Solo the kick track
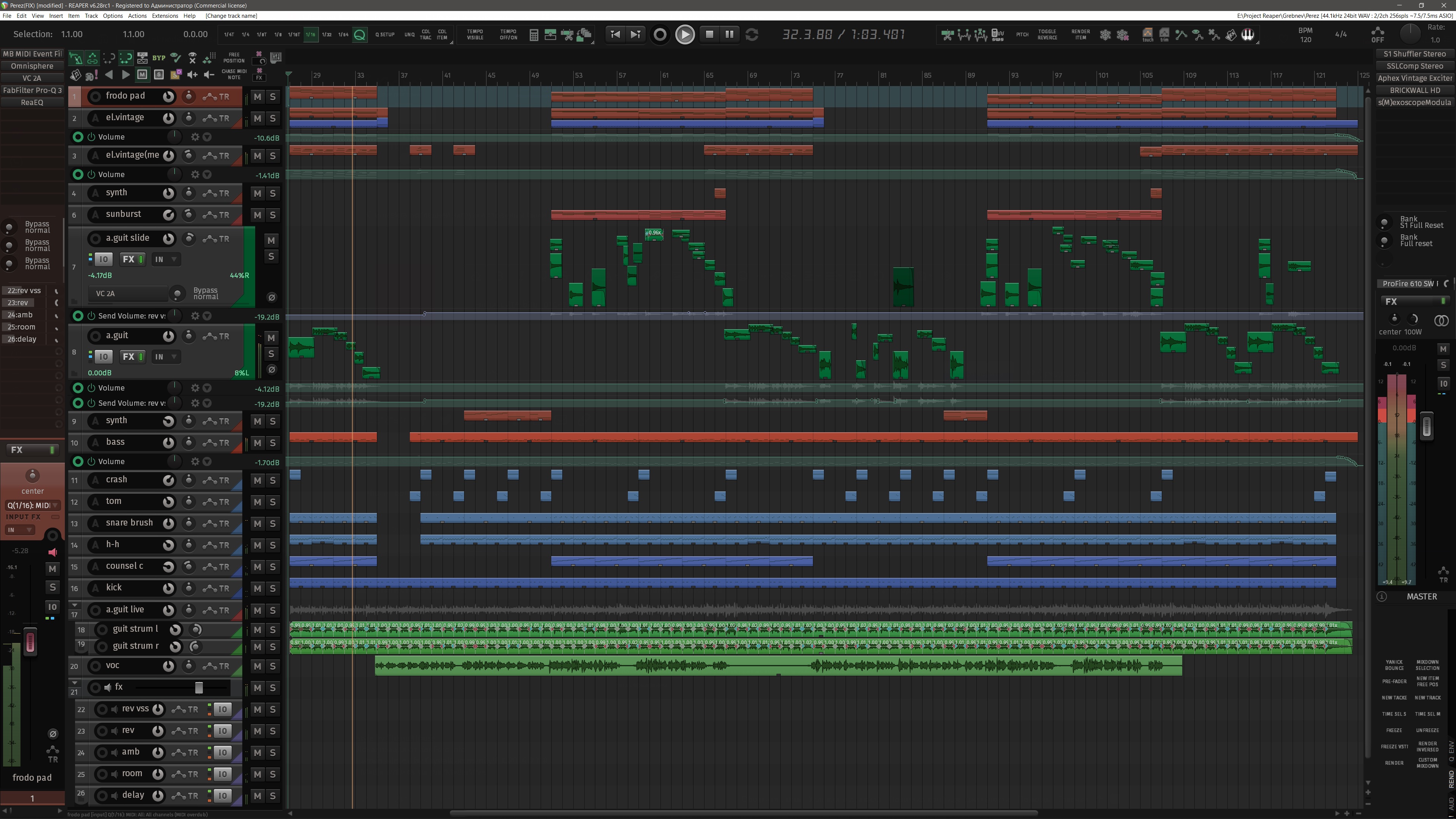The width and height of the screenshot is (1456, 819). click(273, 588)
